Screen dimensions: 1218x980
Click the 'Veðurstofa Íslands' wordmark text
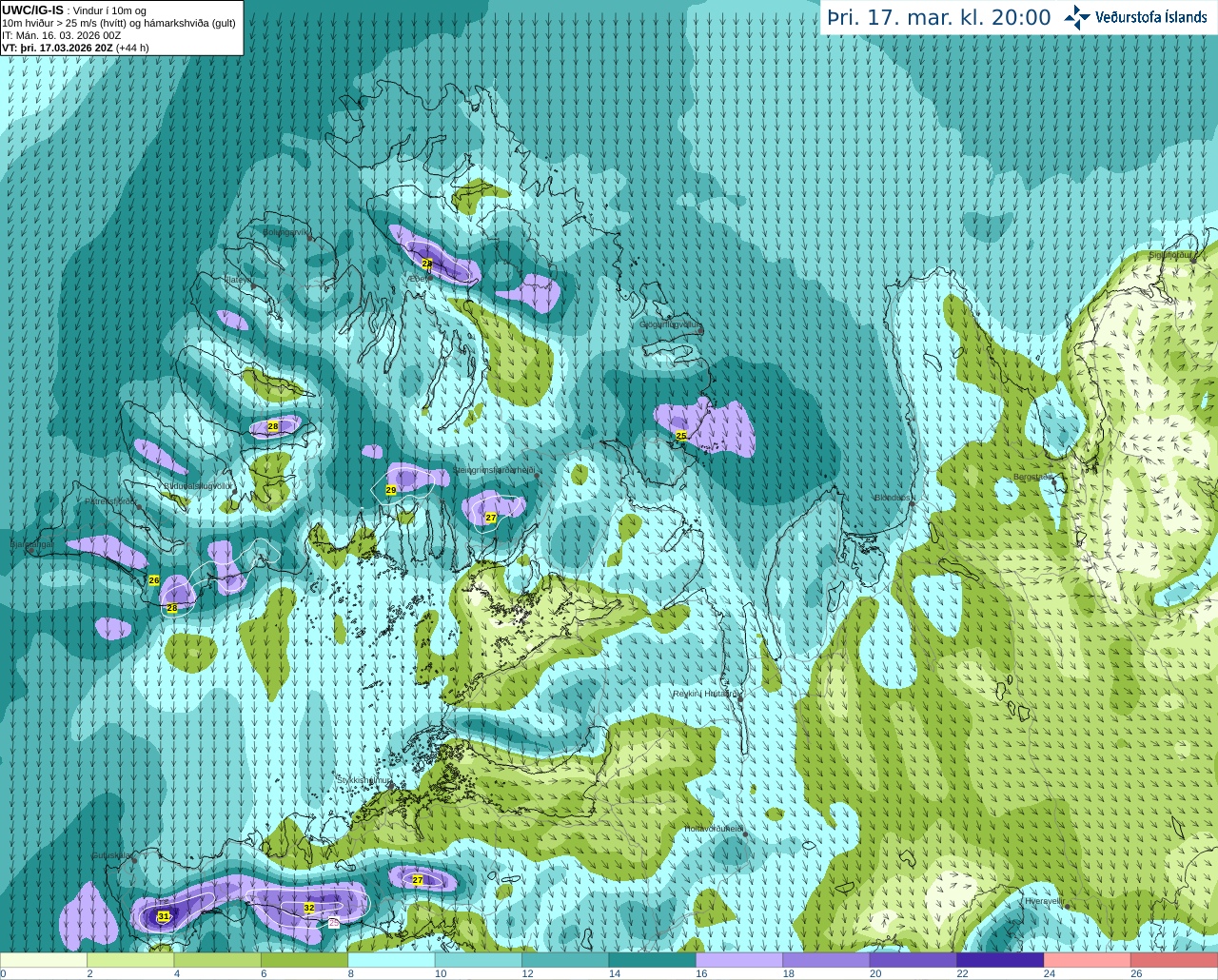pyautogui.click(x=1151, y=17)
